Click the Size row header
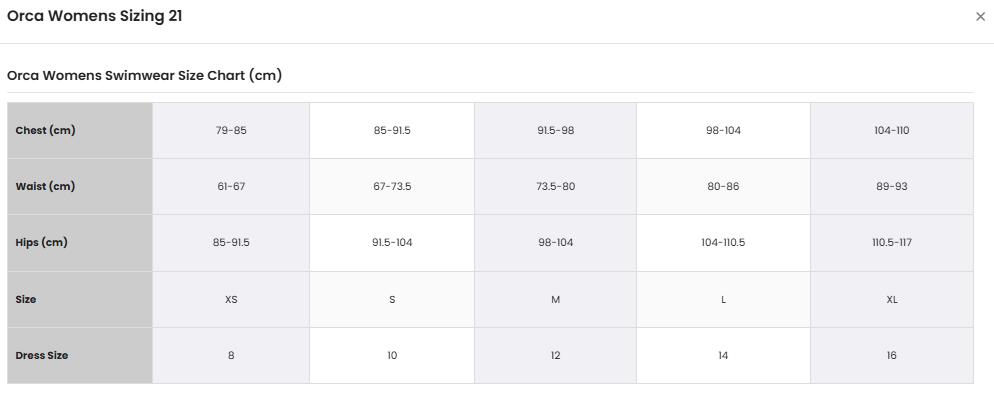 point(80,299)
